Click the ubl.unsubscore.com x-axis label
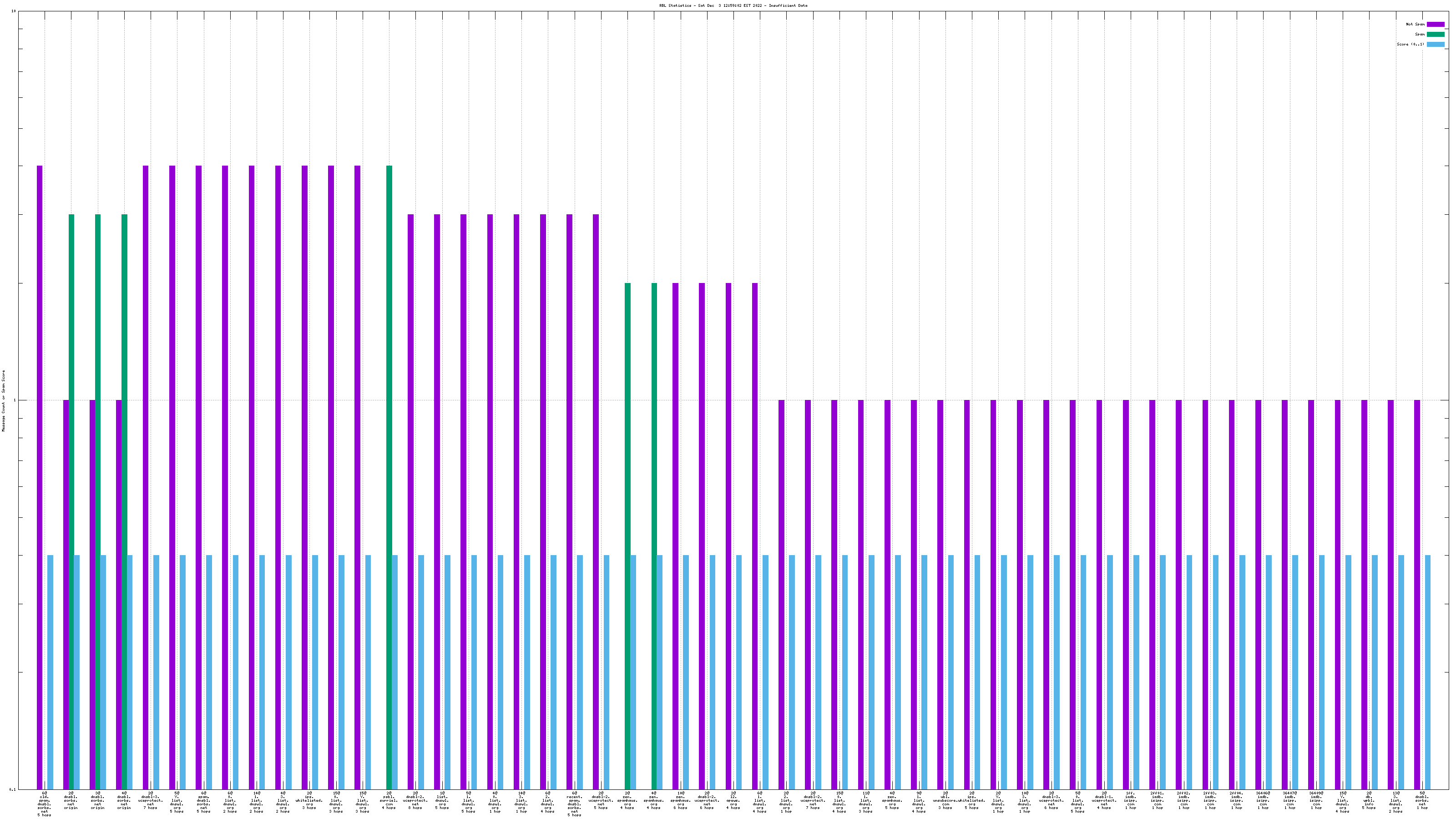The image size is (1456, 819). pyautogui.click(x=945, y=801)
